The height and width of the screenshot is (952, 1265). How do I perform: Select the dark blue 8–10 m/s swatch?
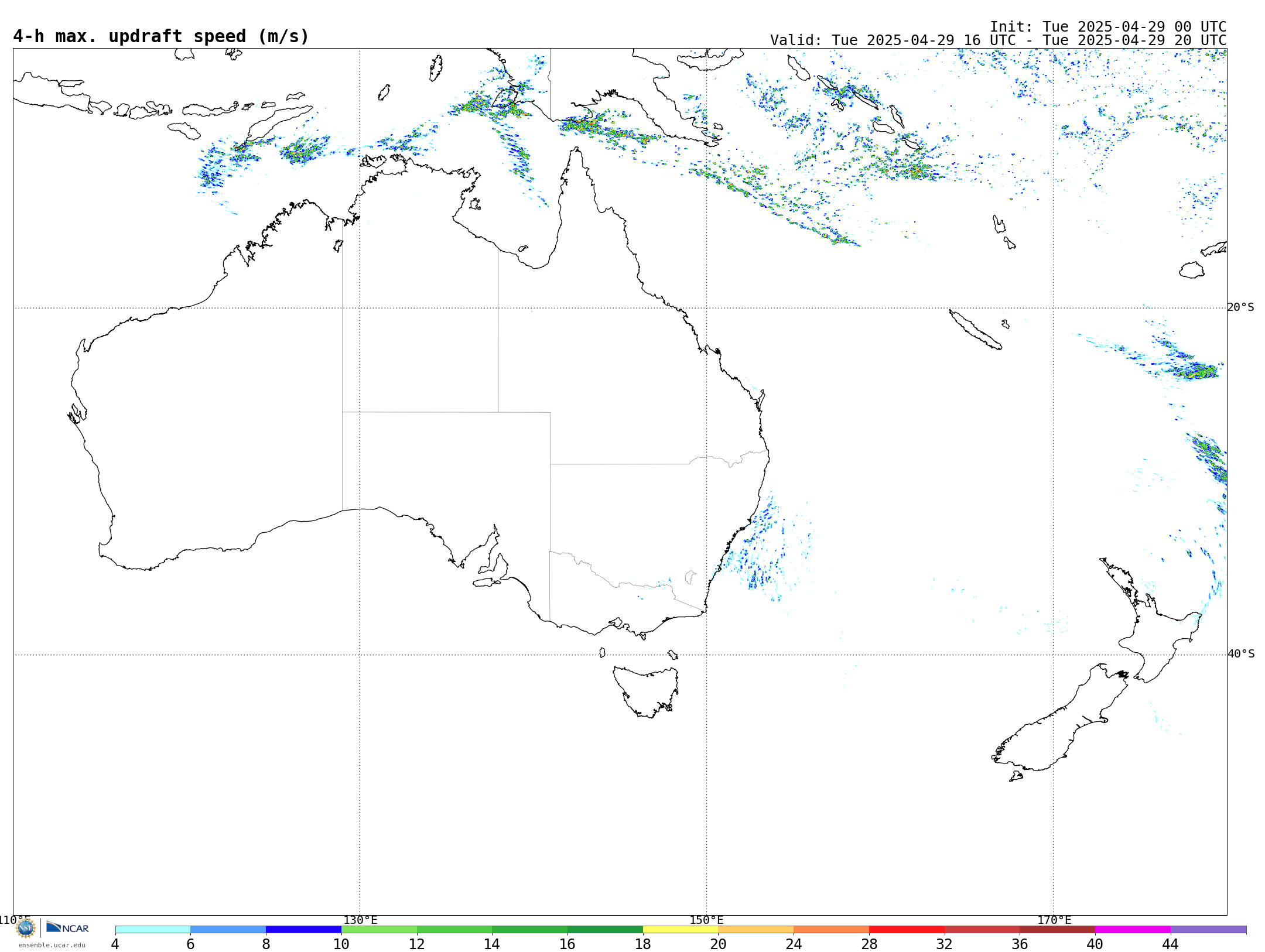pos(303,930)
